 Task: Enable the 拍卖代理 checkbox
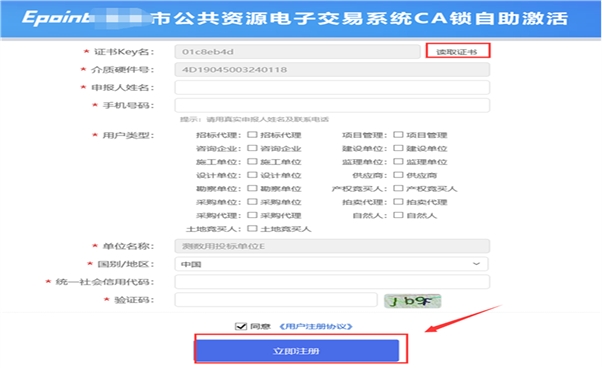pyautogui.click(x=399, y=202)
